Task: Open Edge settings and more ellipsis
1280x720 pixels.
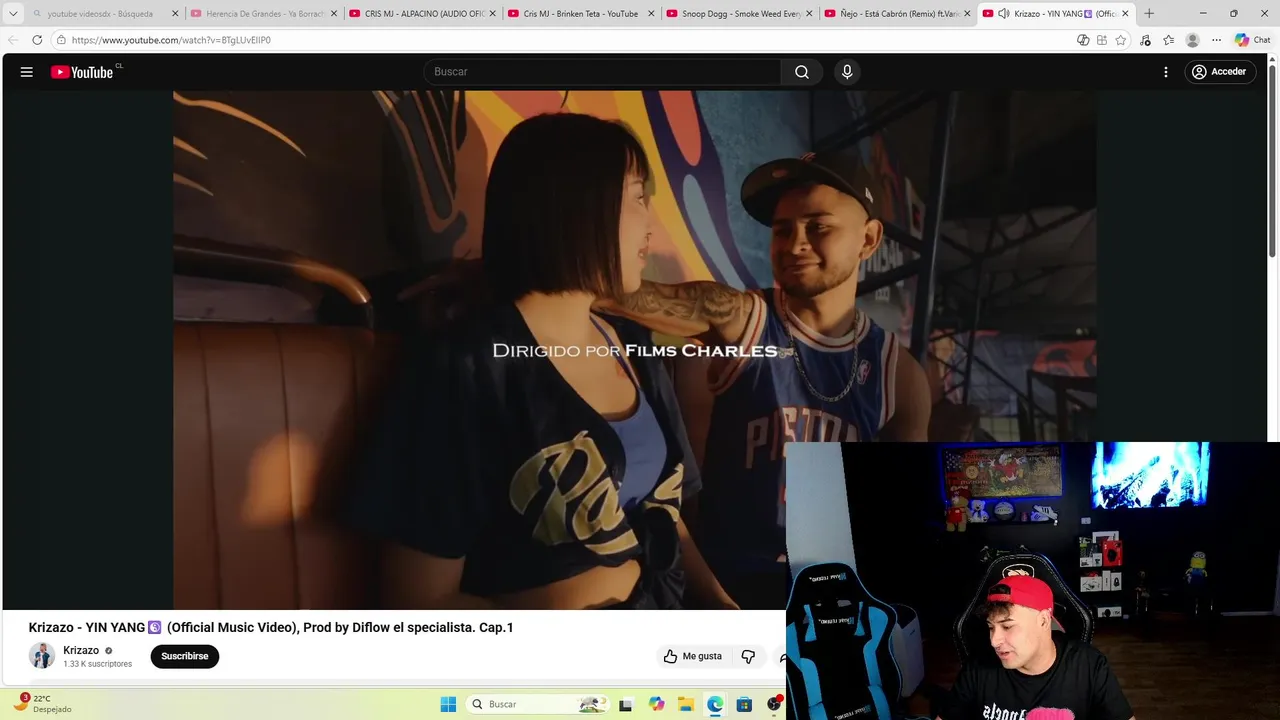Action: click(x=1216, y=40)
